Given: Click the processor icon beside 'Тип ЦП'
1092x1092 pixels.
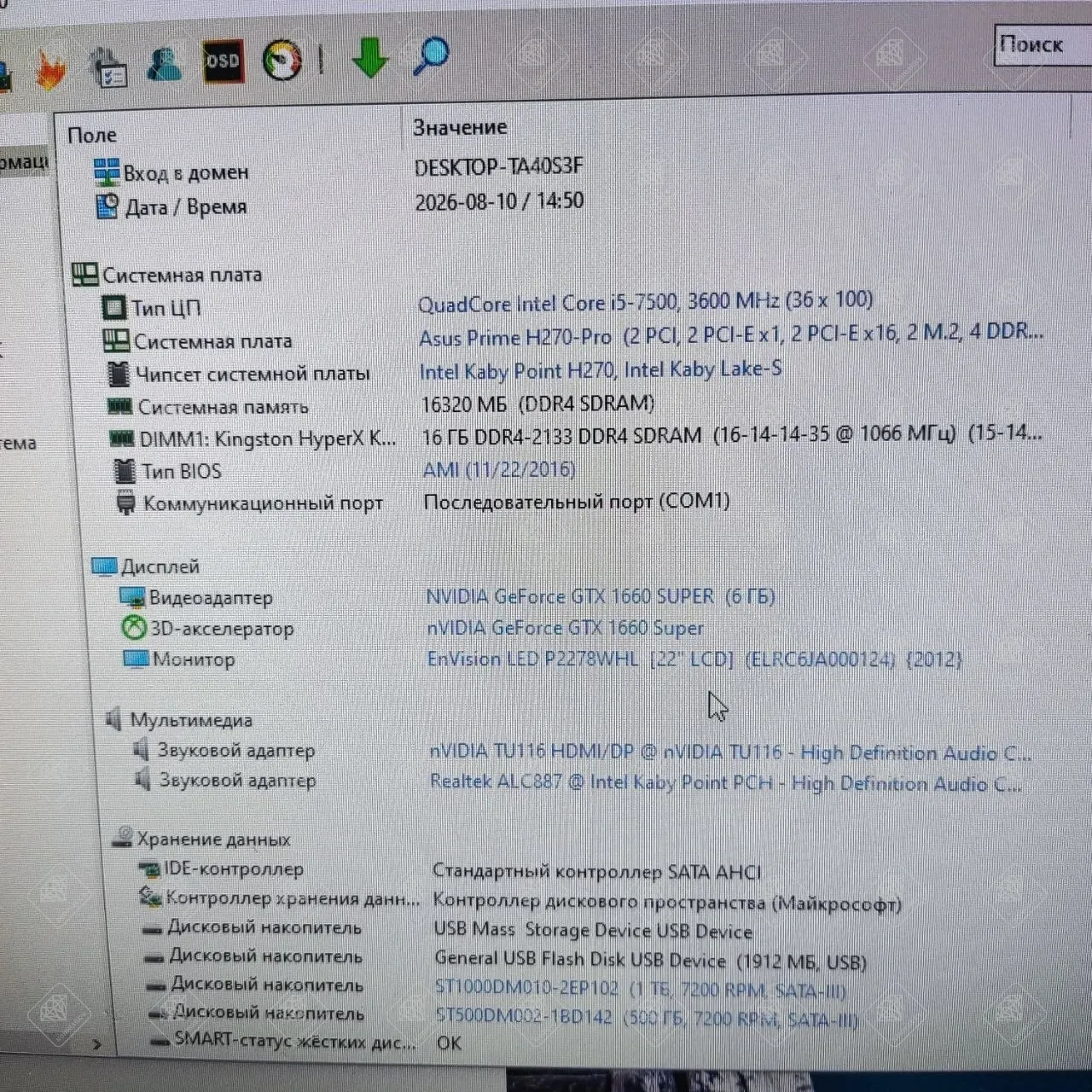Looking at the screenshot, I should coord(113,307).
